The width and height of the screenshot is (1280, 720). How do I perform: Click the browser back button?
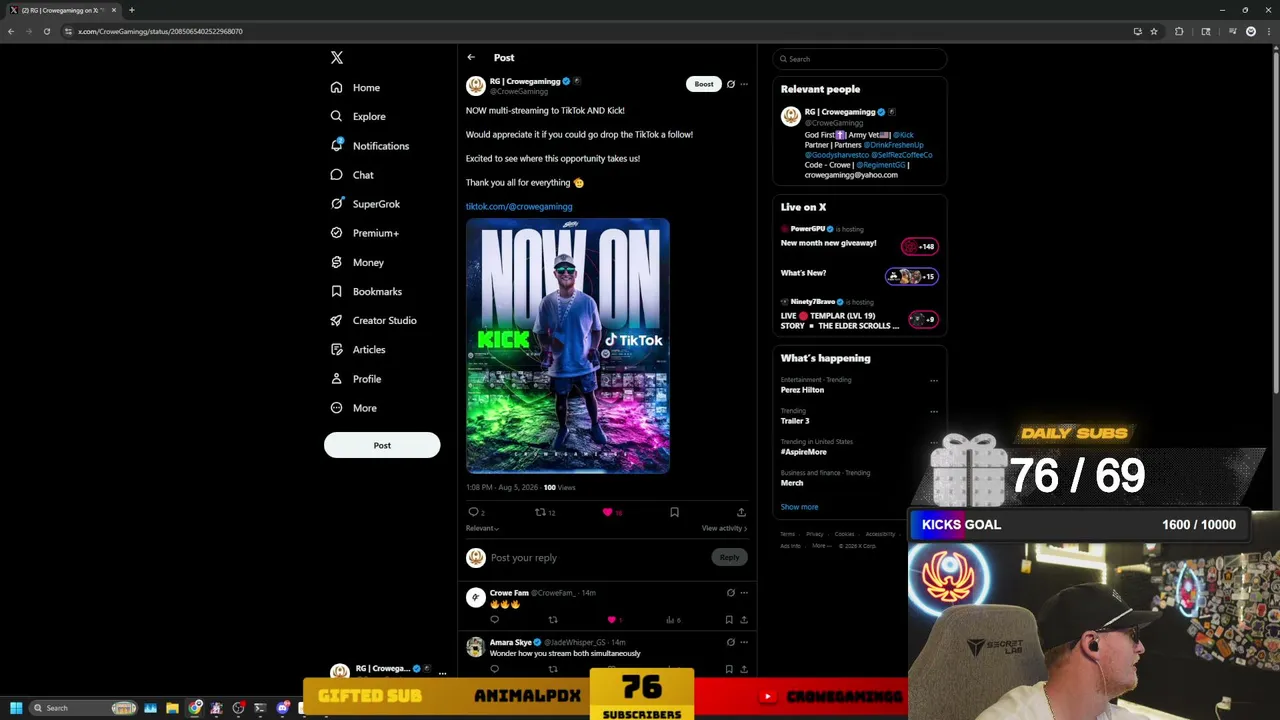10,32
